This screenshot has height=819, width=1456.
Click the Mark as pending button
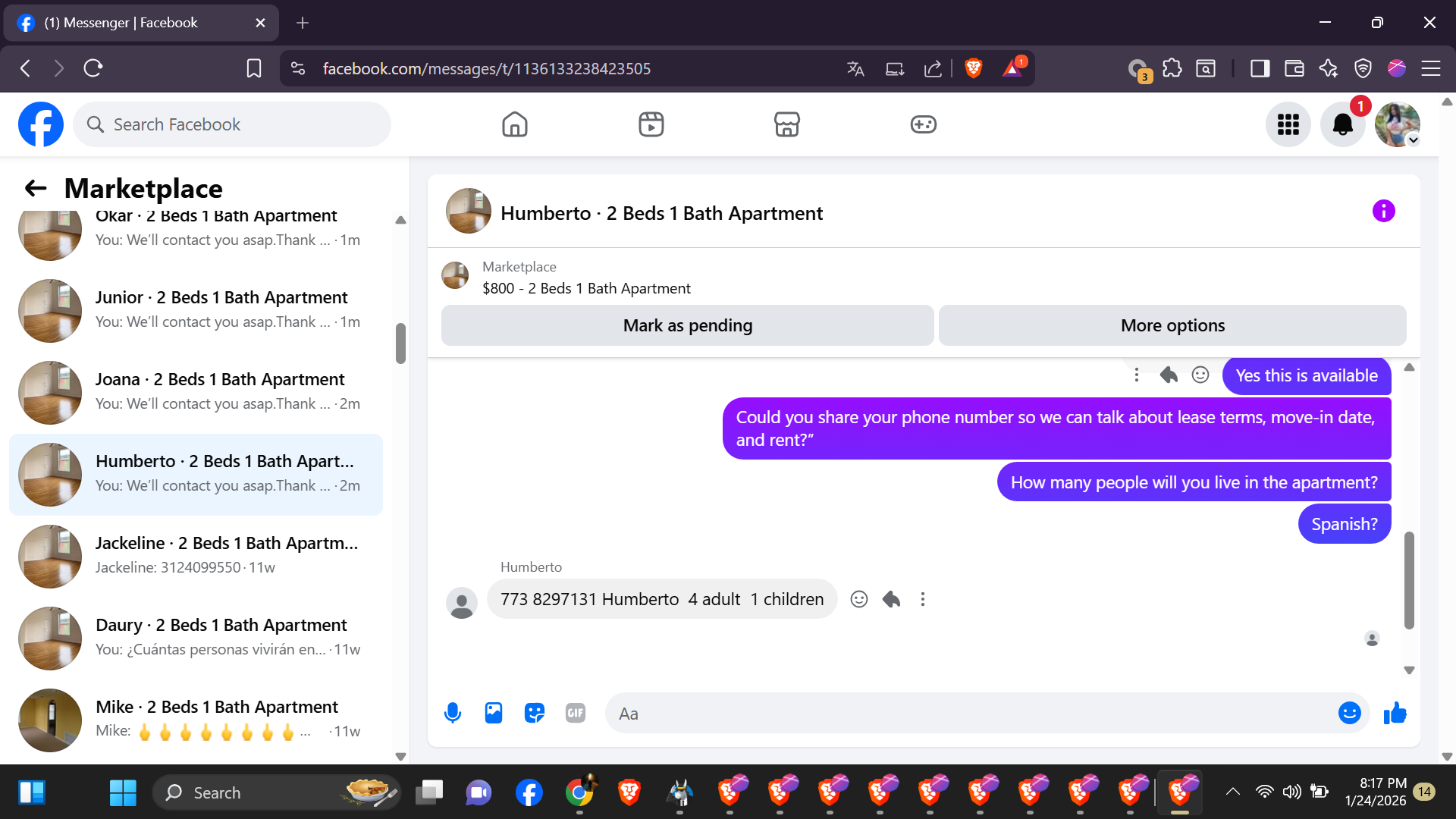[x=687, y=325]
